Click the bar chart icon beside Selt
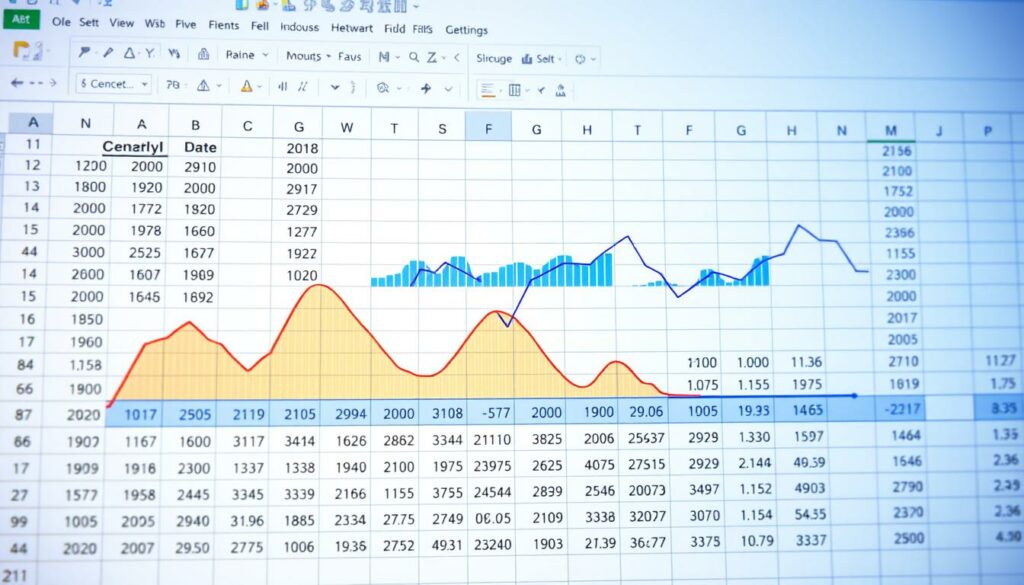Viewport: 1024px width, 585px height. [x=525, y=59]
